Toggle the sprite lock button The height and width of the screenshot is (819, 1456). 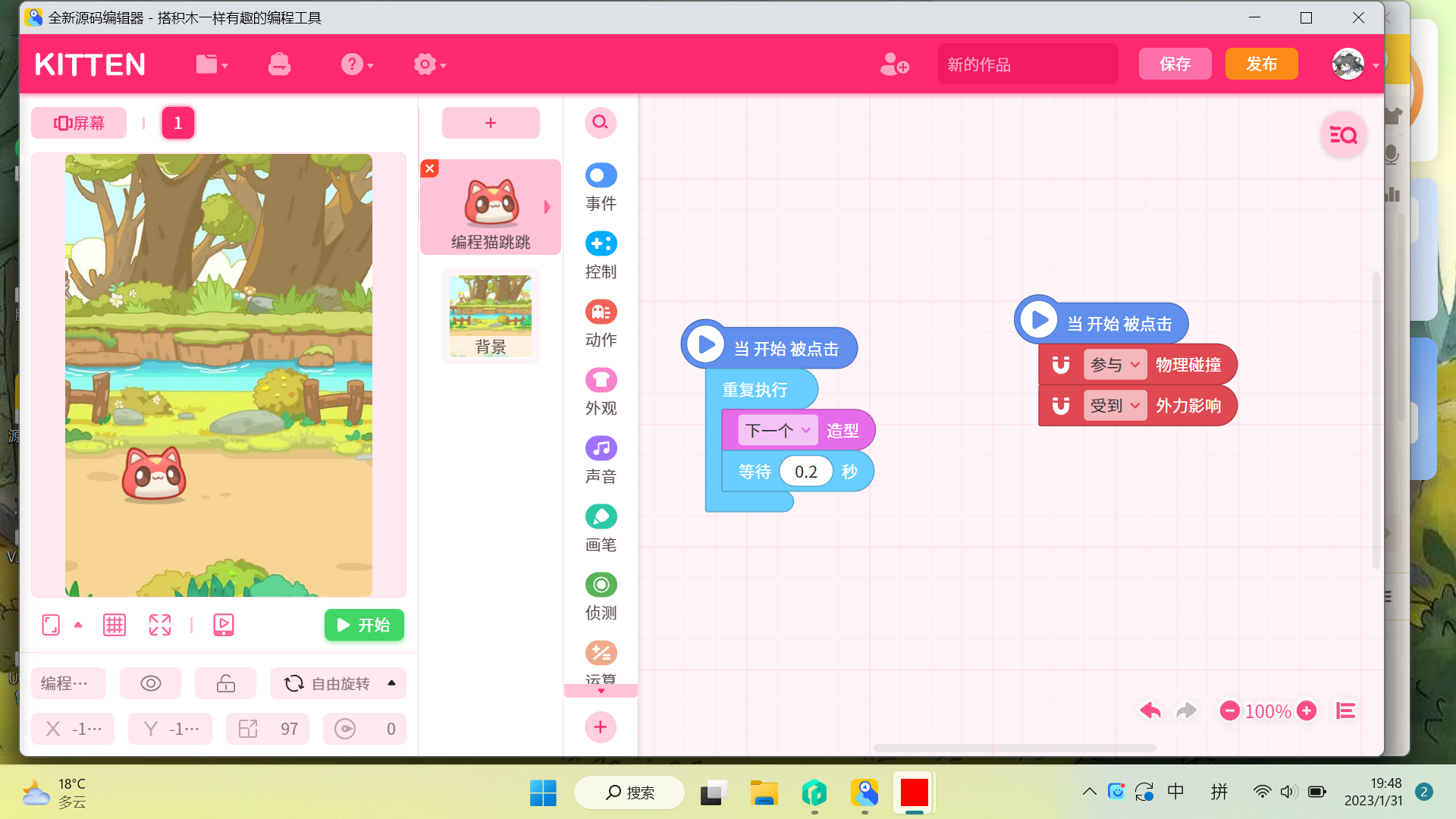coord(226,683)
